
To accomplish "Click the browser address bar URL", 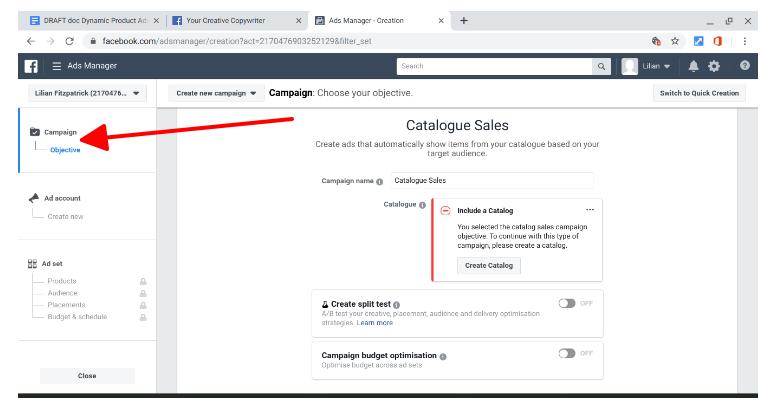I will pyautogui.click(x=237, y=41).
